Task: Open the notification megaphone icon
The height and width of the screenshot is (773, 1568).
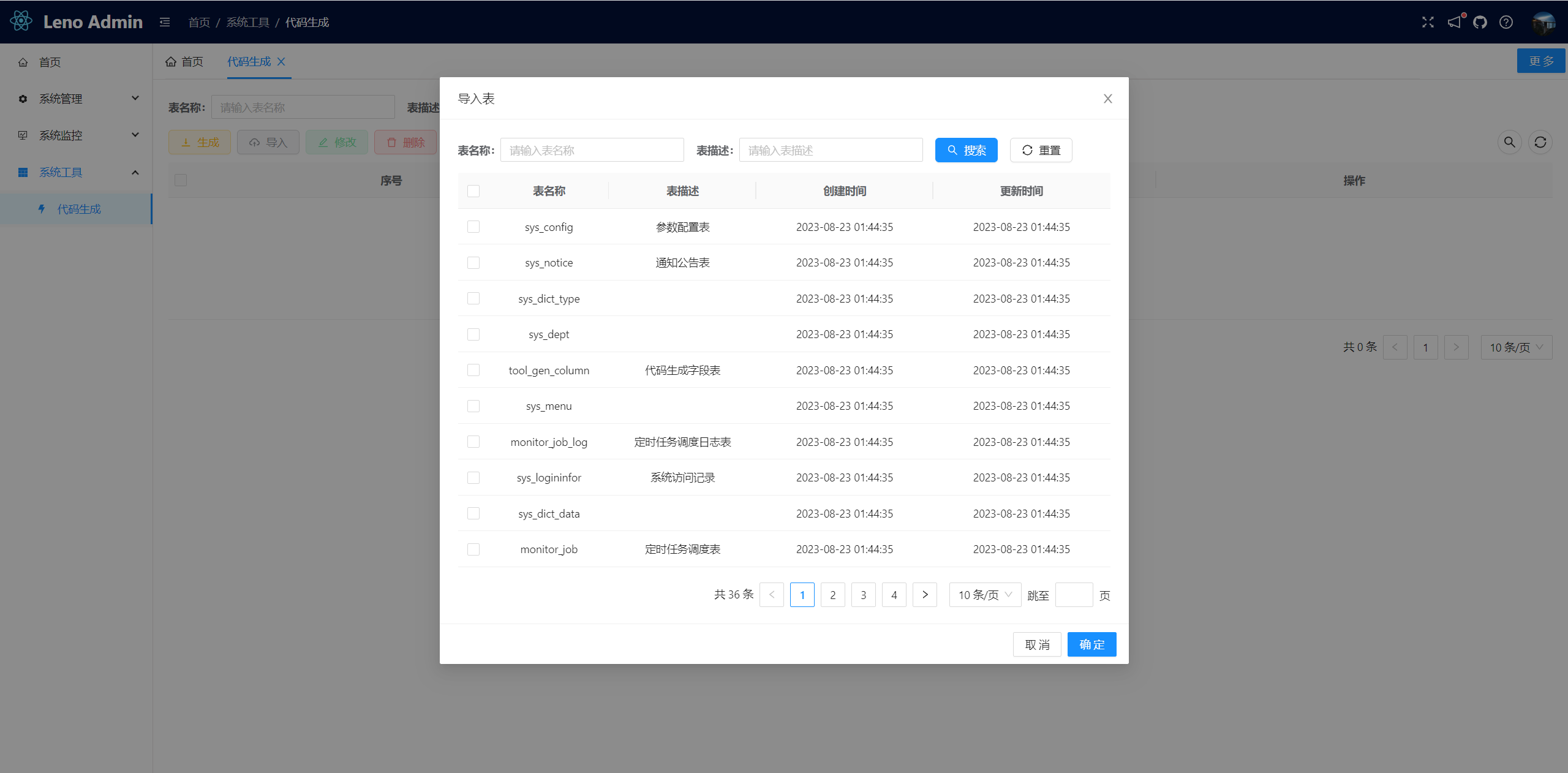Action: 1454,23
